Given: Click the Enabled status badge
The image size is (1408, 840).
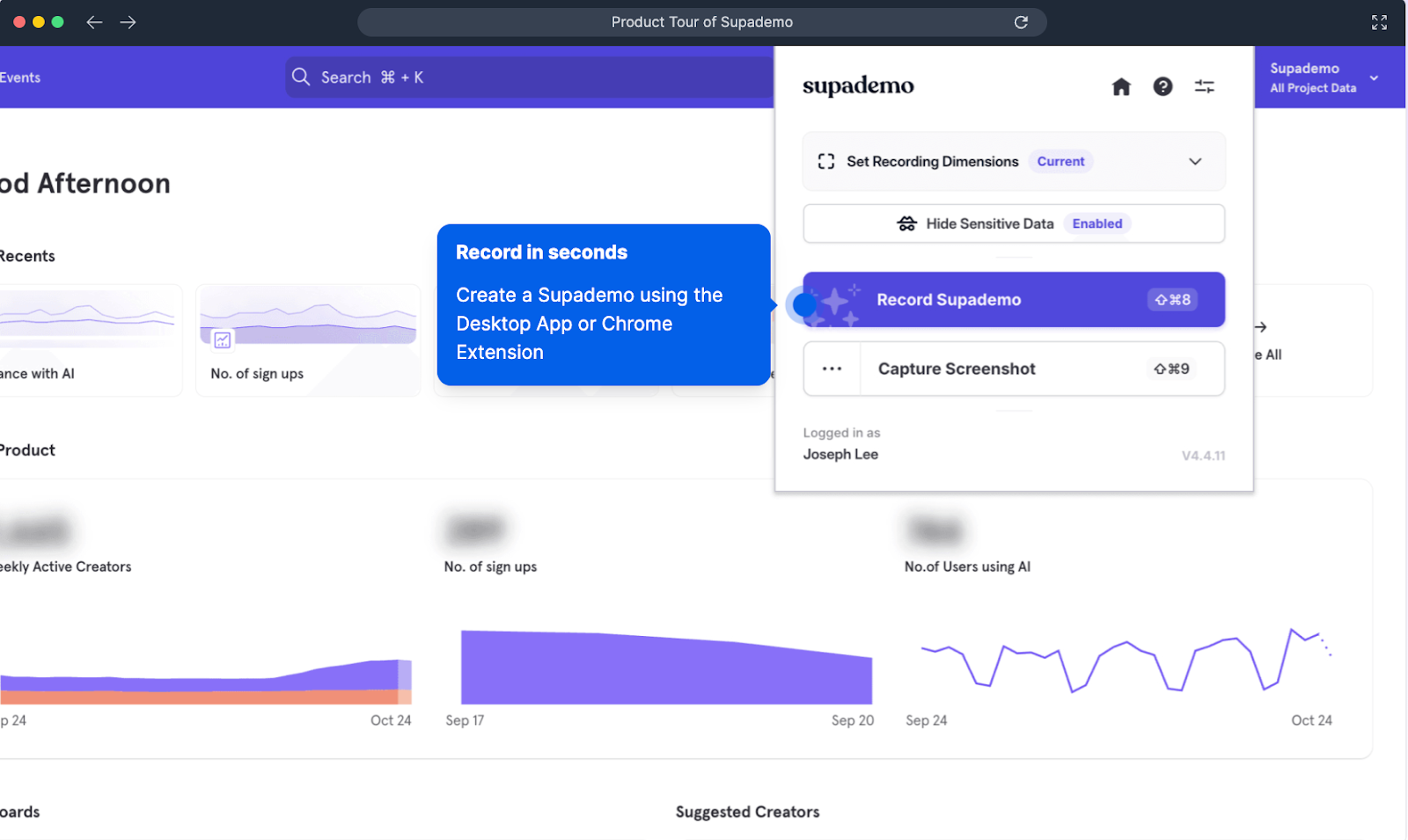Looking at the screenshot, I should 1096,223.
